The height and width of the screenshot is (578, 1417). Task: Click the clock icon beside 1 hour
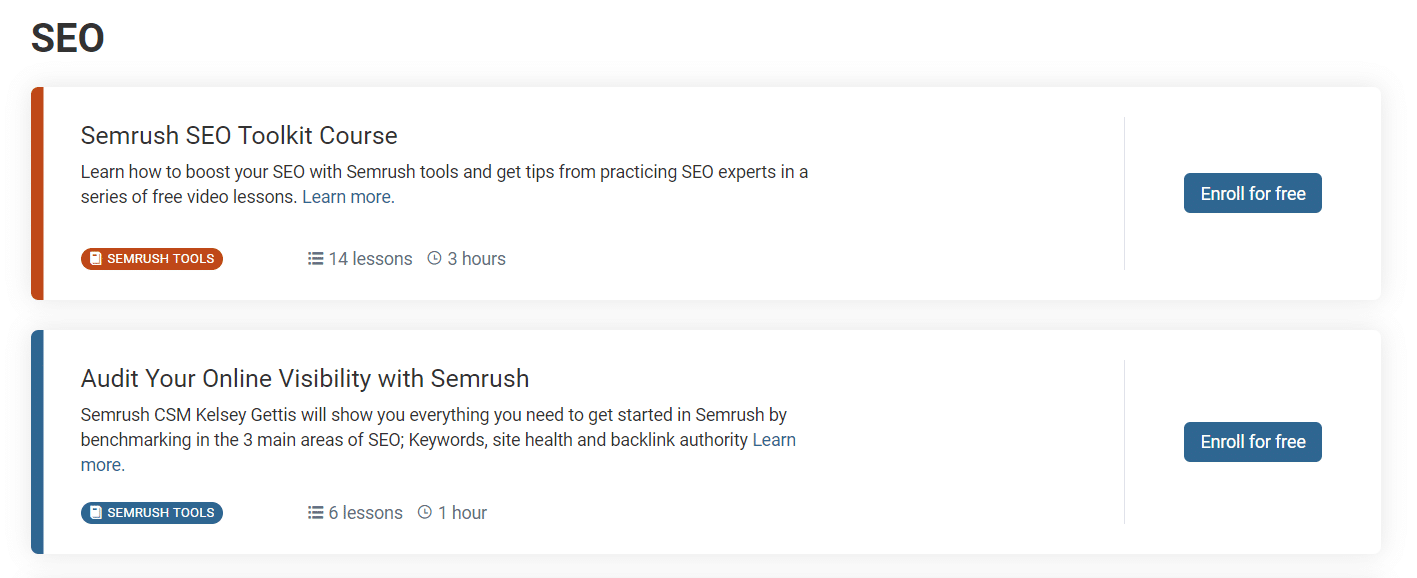click(x=425, y=512)
